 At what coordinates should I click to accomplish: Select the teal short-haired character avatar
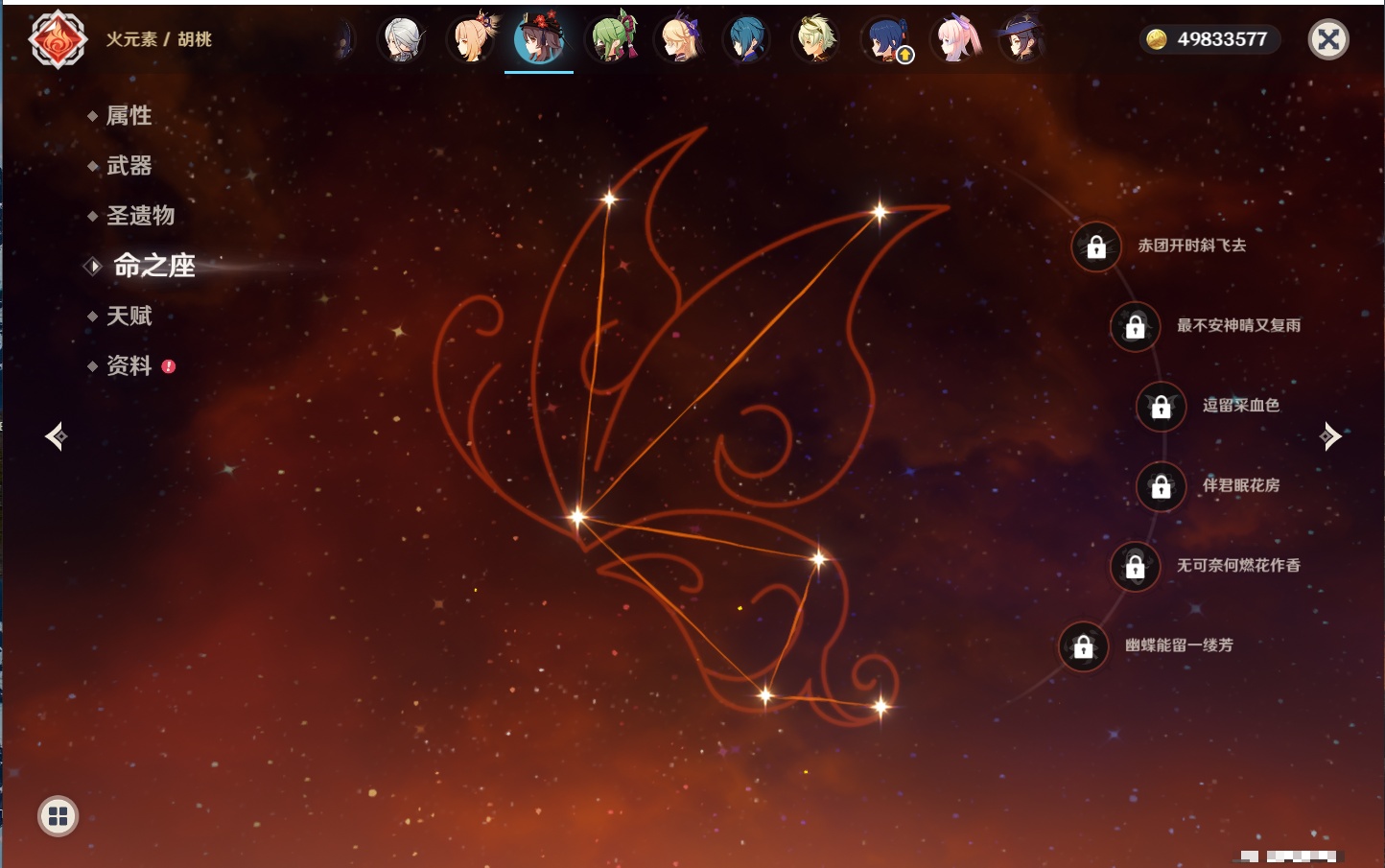coord(747,39)
